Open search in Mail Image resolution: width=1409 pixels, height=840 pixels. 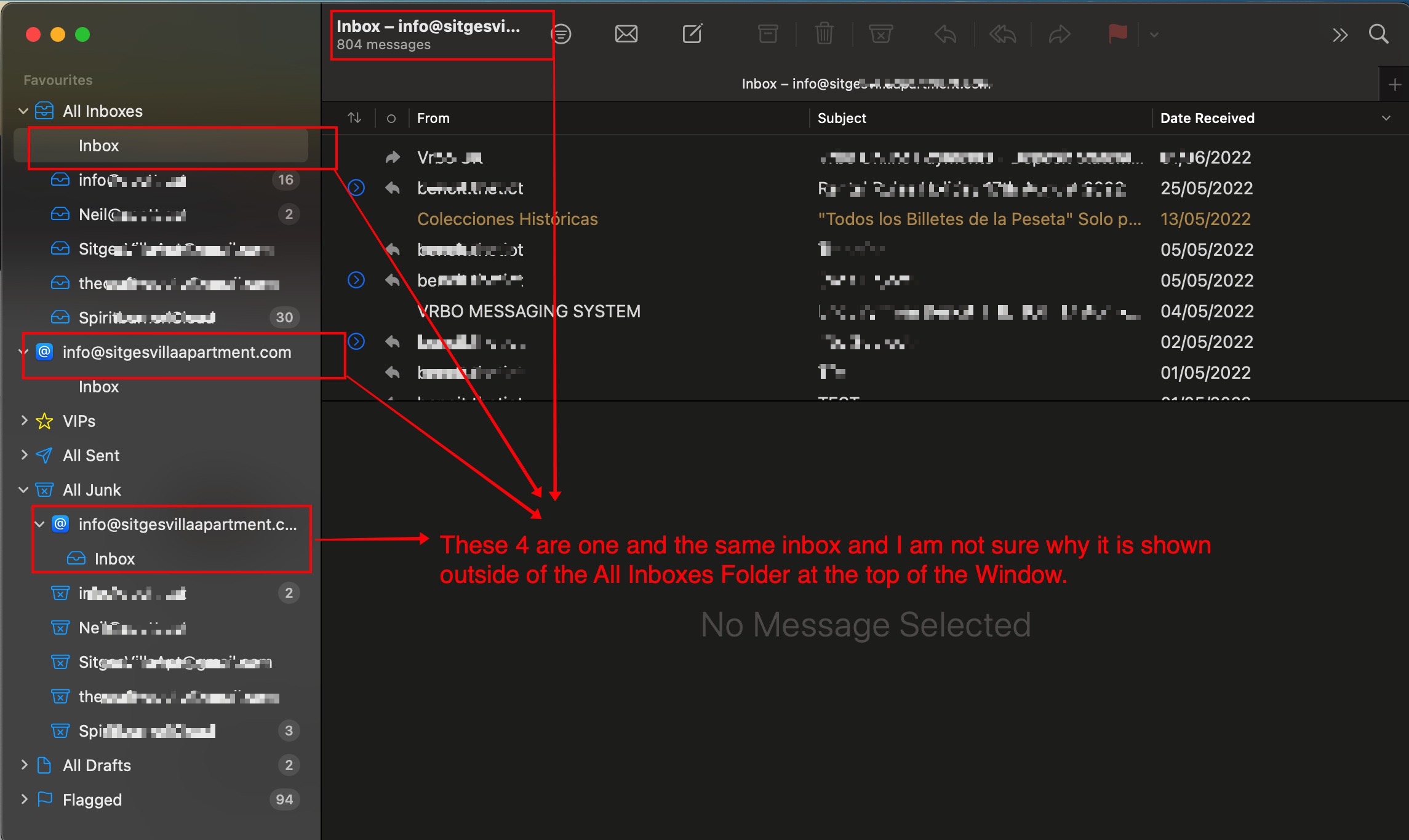tap(1378, 34)
